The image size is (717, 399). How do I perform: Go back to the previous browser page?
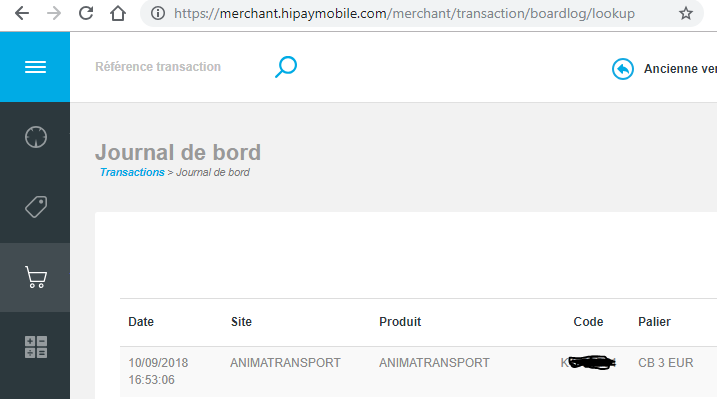coord(21,13)
